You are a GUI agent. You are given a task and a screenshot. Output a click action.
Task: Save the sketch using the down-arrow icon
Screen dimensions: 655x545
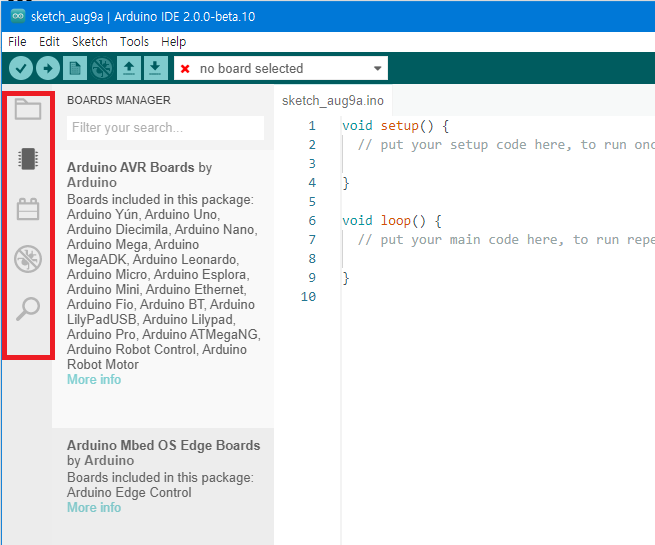click(x=155, y=68)
